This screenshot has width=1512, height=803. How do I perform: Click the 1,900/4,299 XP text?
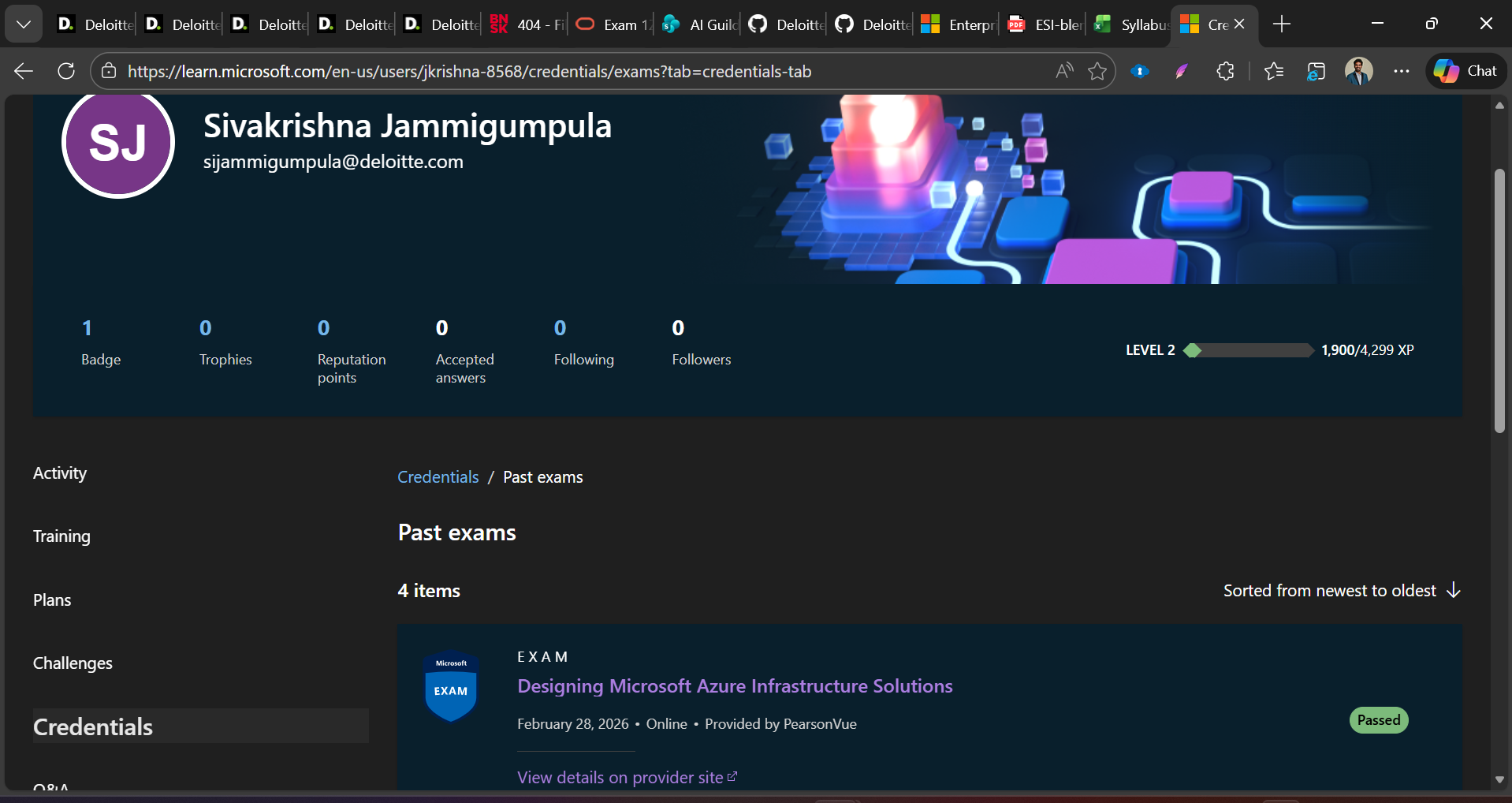tap(1368, 350)
